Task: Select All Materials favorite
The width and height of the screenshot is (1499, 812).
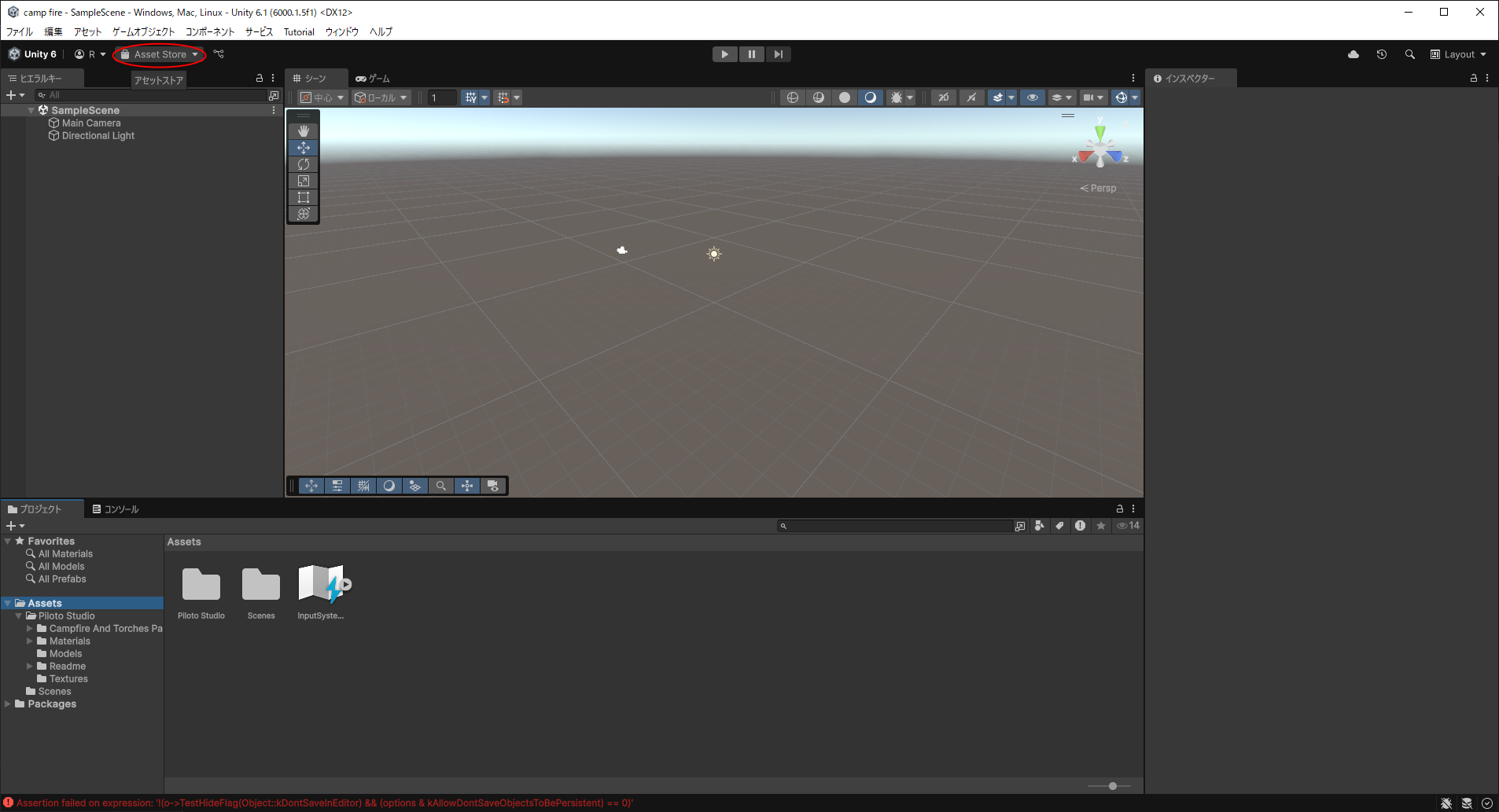Action: pyautogui.click(x=65, y=554)
